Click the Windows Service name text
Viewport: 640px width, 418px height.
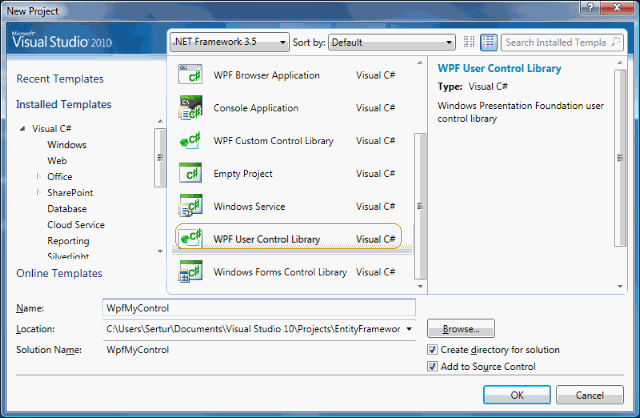click(x=249, y=206)
